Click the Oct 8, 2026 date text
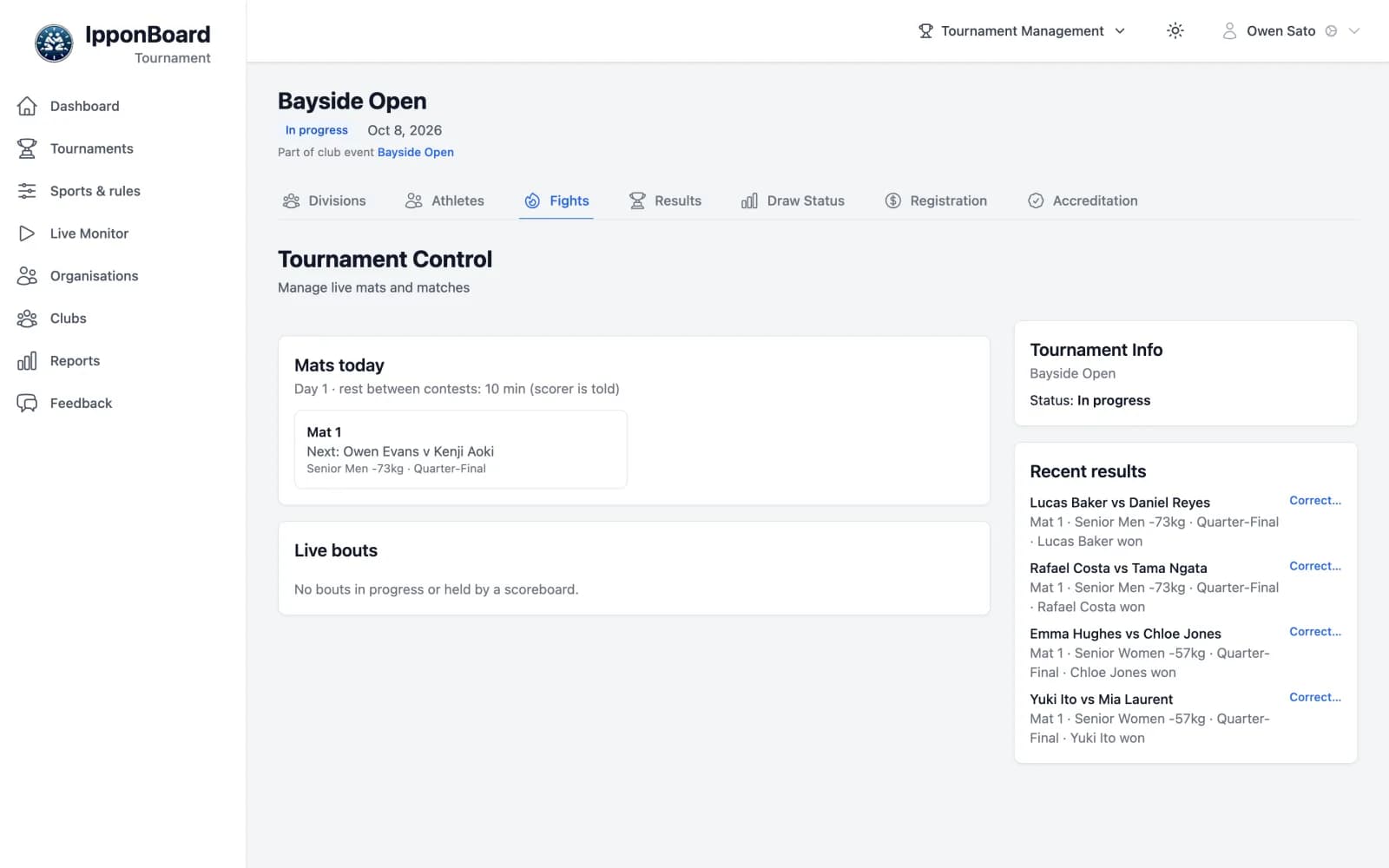 click(405, 130)
